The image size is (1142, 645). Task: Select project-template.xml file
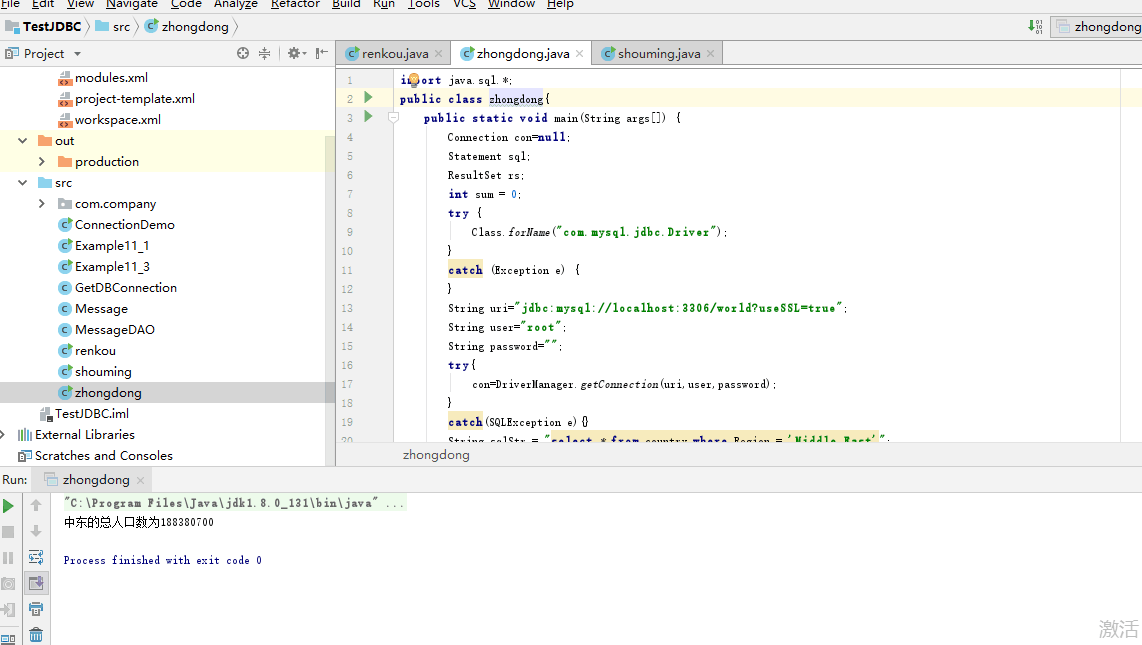[x=127, y=98]
